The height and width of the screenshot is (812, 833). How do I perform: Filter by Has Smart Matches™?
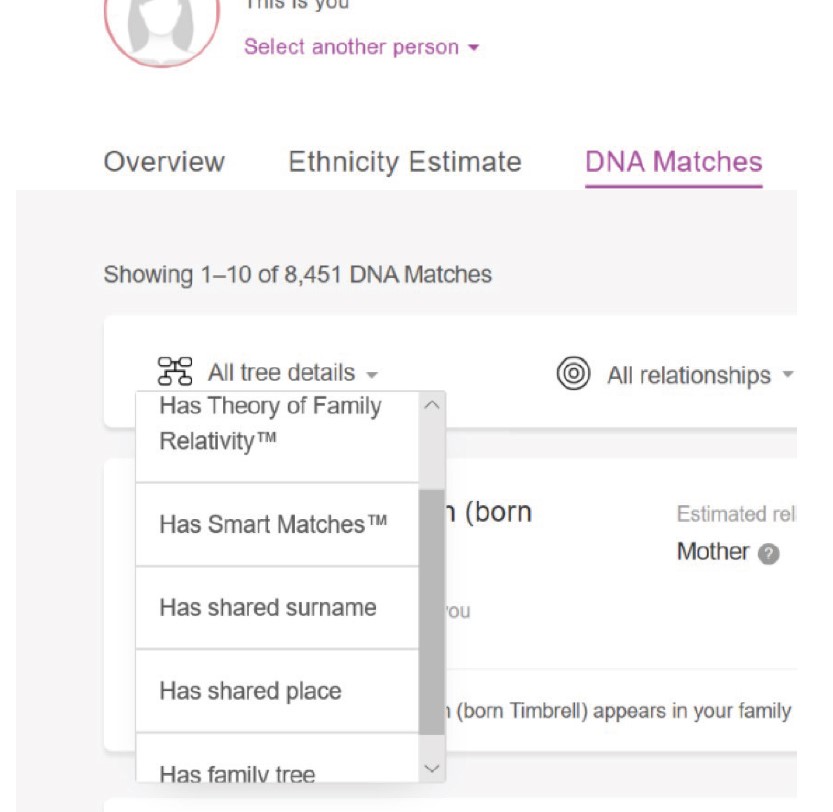pyautogui.click(x=273, y=524)
